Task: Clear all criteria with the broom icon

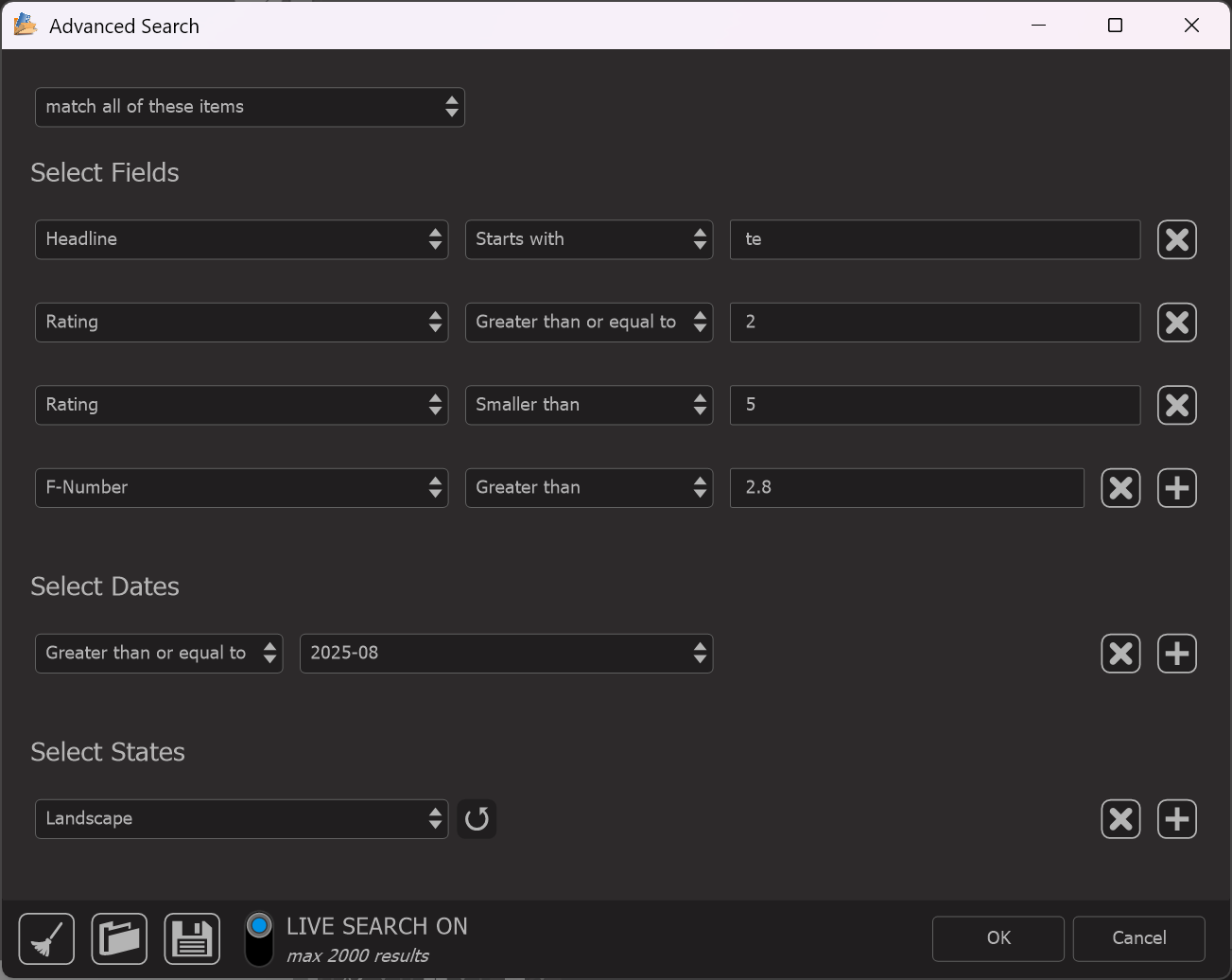Action: coord(46,939)
